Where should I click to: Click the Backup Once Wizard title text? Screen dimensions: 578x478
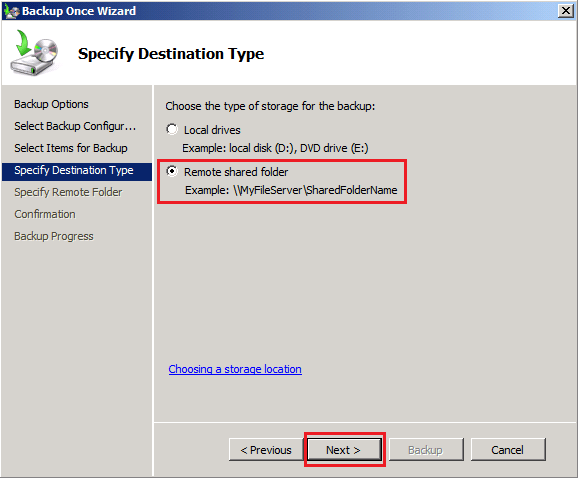tap(79, 11)
